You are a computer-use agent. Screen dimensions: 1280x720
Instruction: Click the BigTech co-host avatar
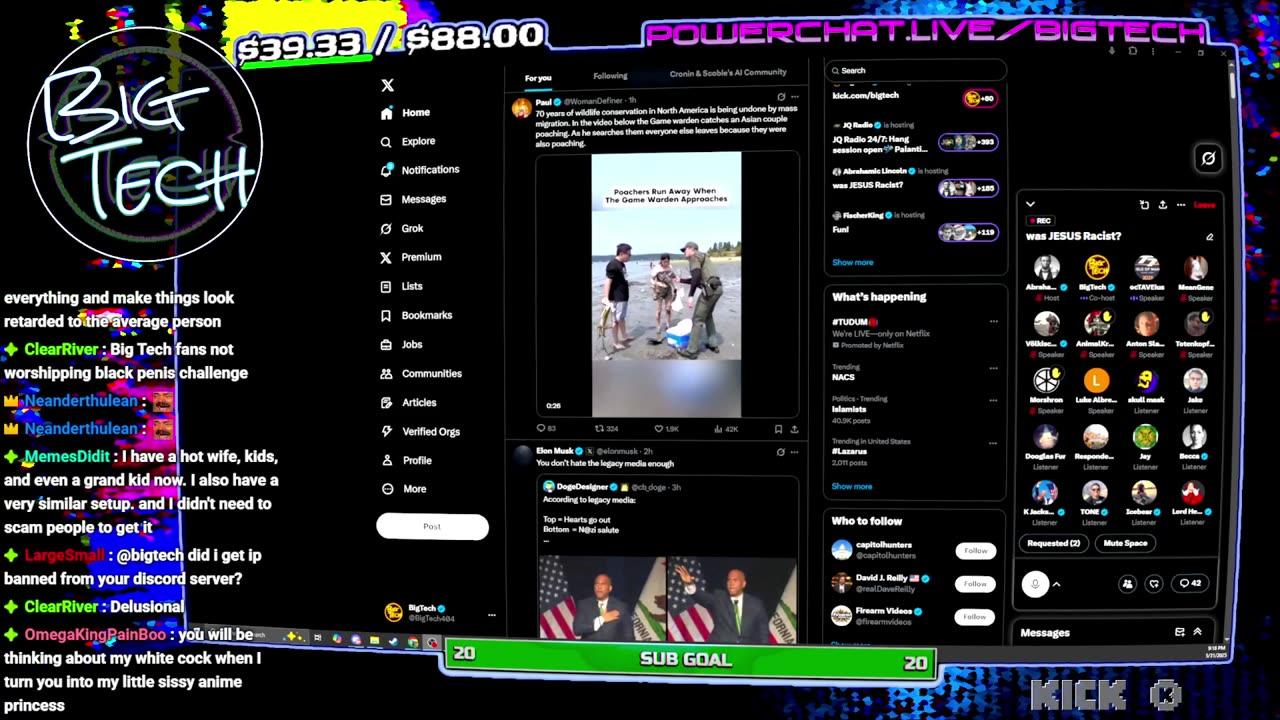point(1096,268)
